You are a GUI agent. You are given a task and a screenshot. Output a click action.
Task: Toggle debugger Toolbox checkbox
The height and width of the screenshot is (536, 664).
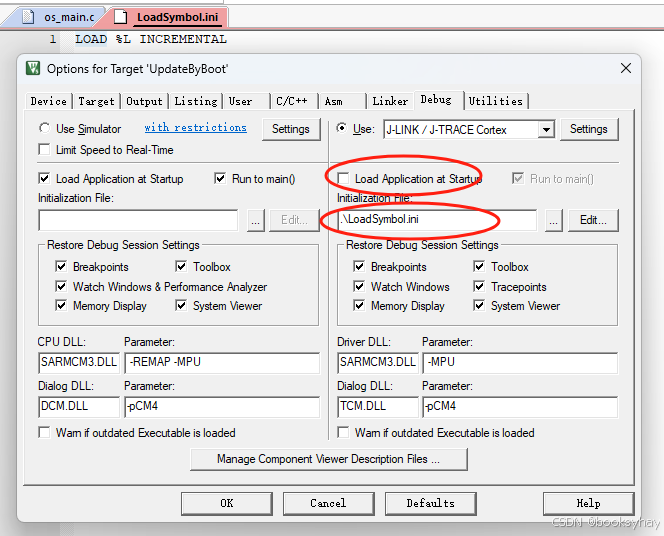click(479, 266)
